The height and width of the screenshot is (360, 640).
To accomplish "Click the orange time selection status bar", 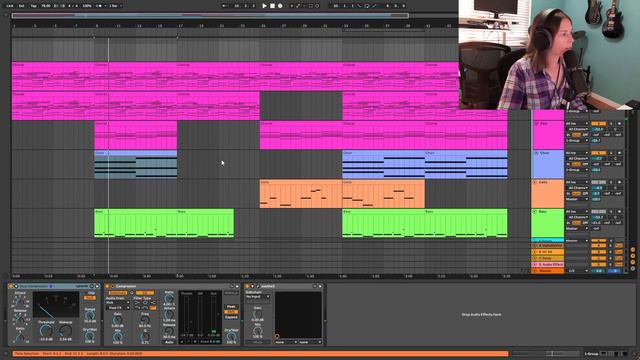I will [x=260, y=353].
